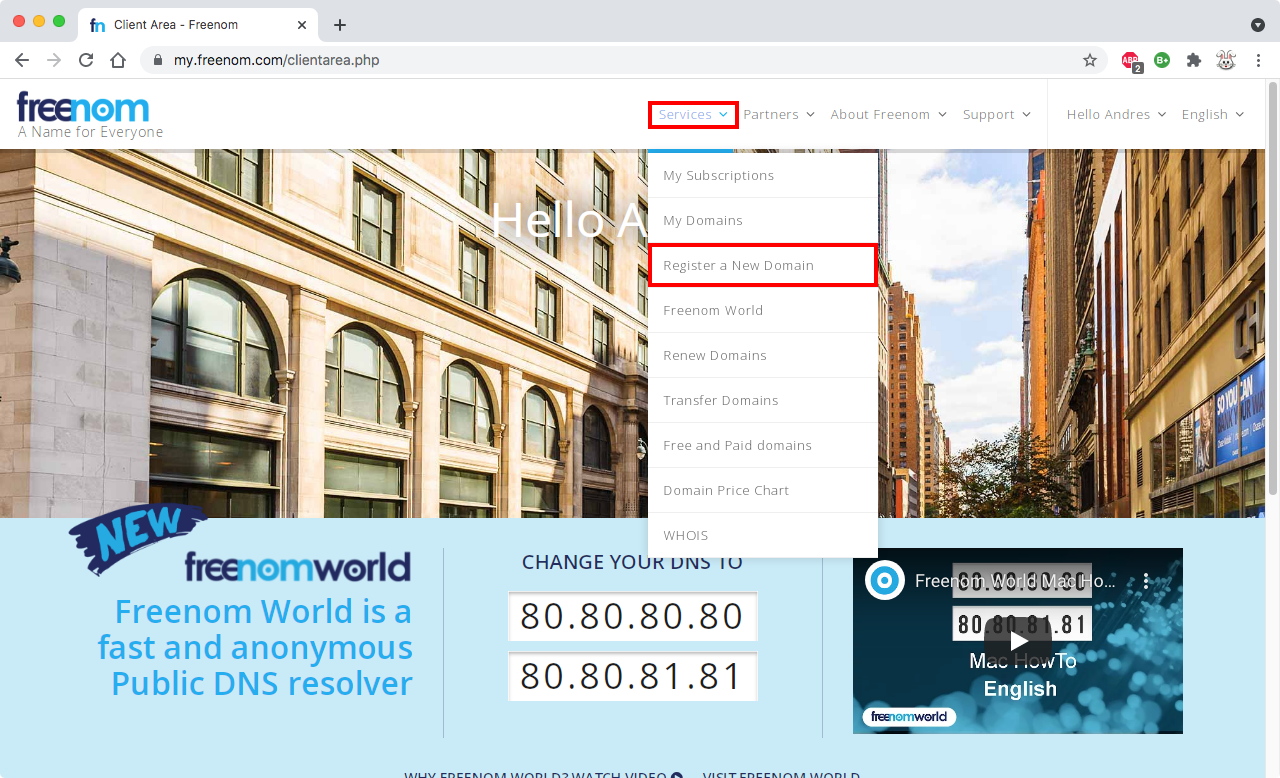Play the Freenom World video
Image resolution: width=1280 pixels, height=778 pixels.
pos(1017,640)
